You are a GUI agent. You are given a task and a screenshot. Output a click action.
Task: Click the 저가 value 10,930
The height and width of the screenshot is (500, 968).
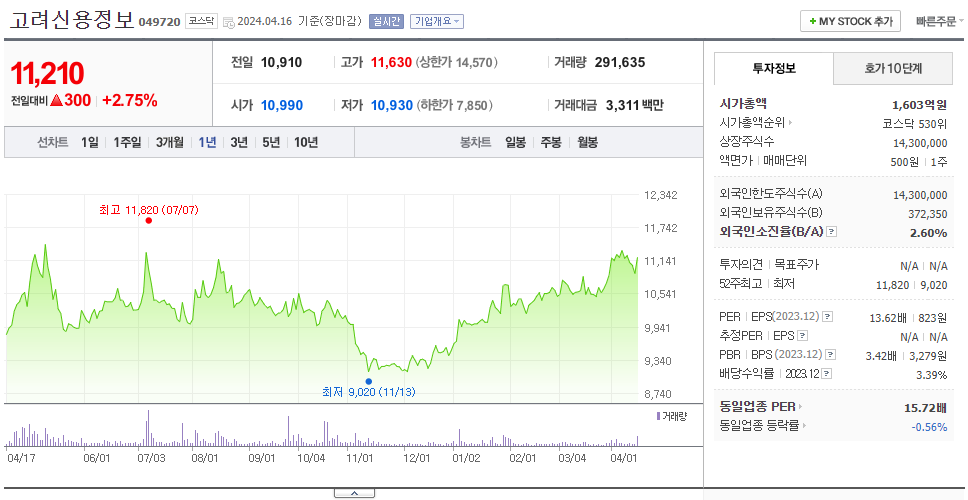pos(391,106)
